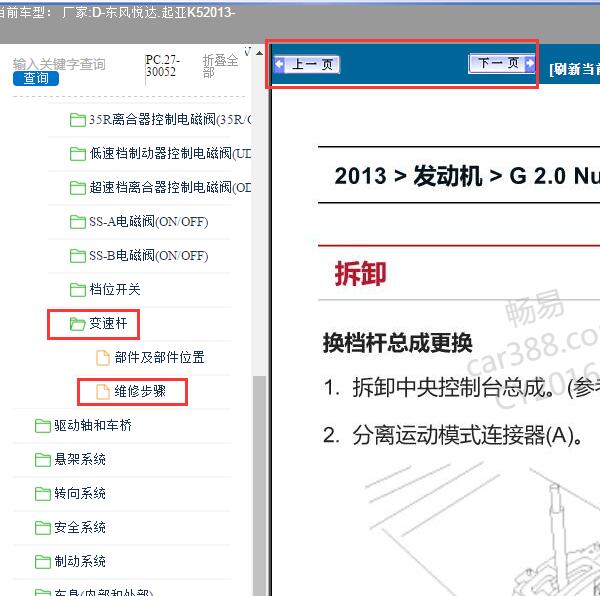The width and height of the screenshot is (600, 596).
Task: Click the 折叠全部 collapse all link
Action: coord(220,66)
